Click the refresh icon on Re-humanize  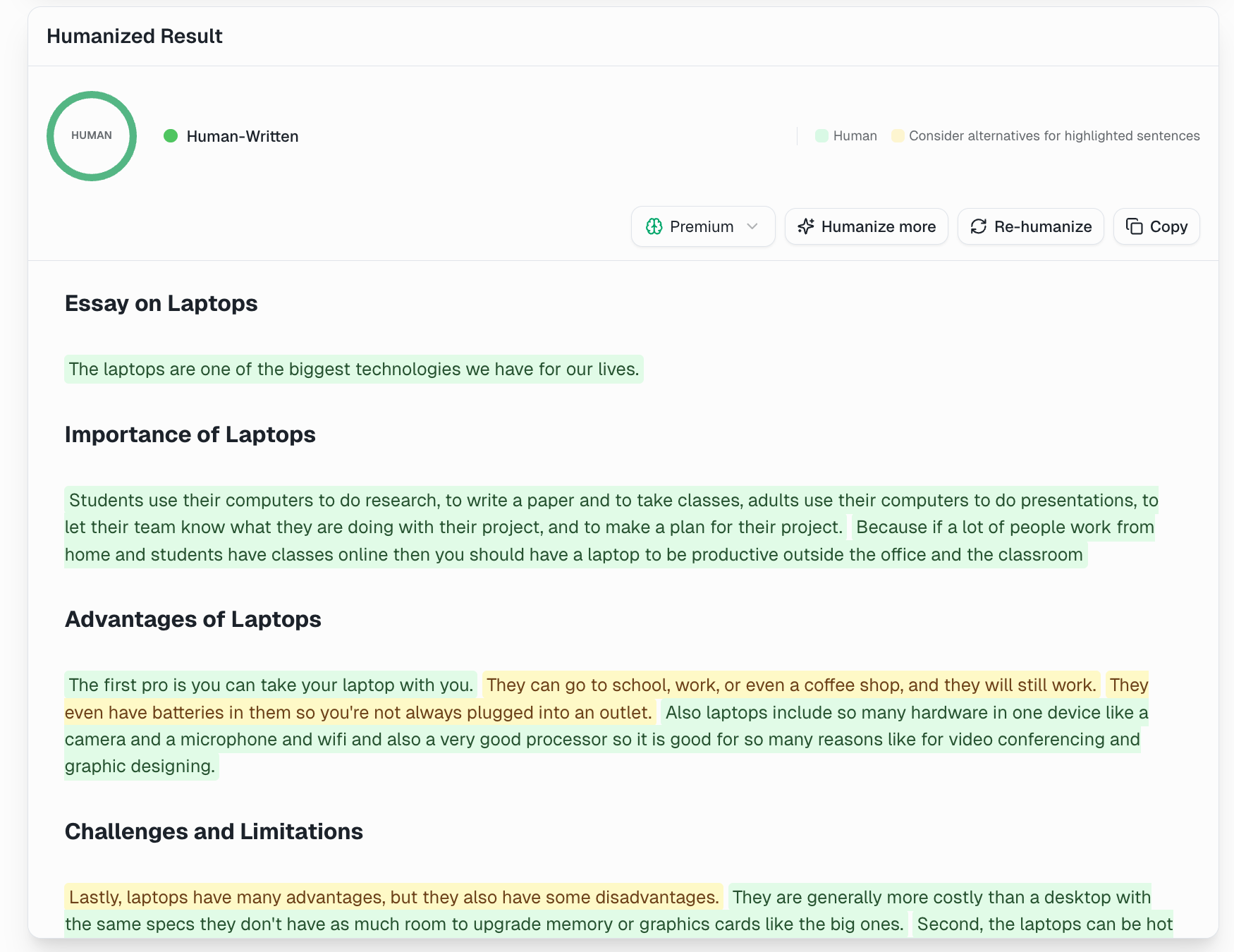(979, 226)
